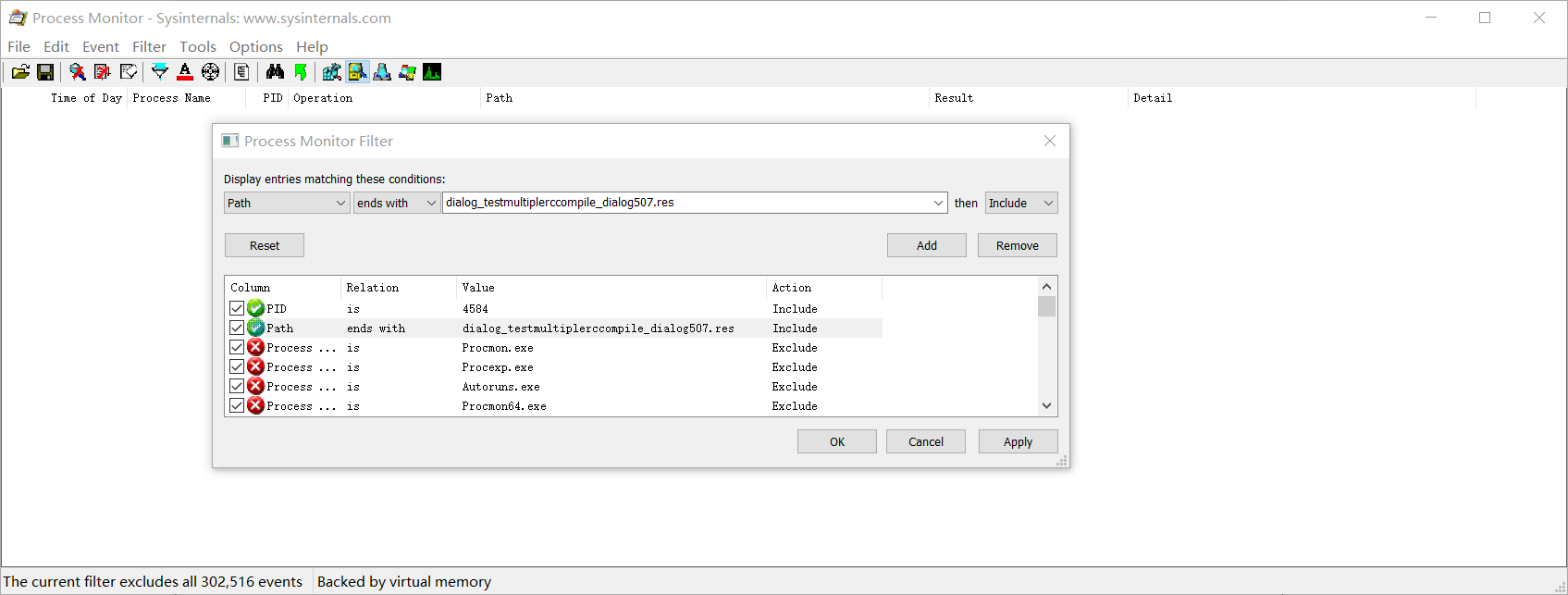Open the Tools menu
1568x595 pixels.
198,46
